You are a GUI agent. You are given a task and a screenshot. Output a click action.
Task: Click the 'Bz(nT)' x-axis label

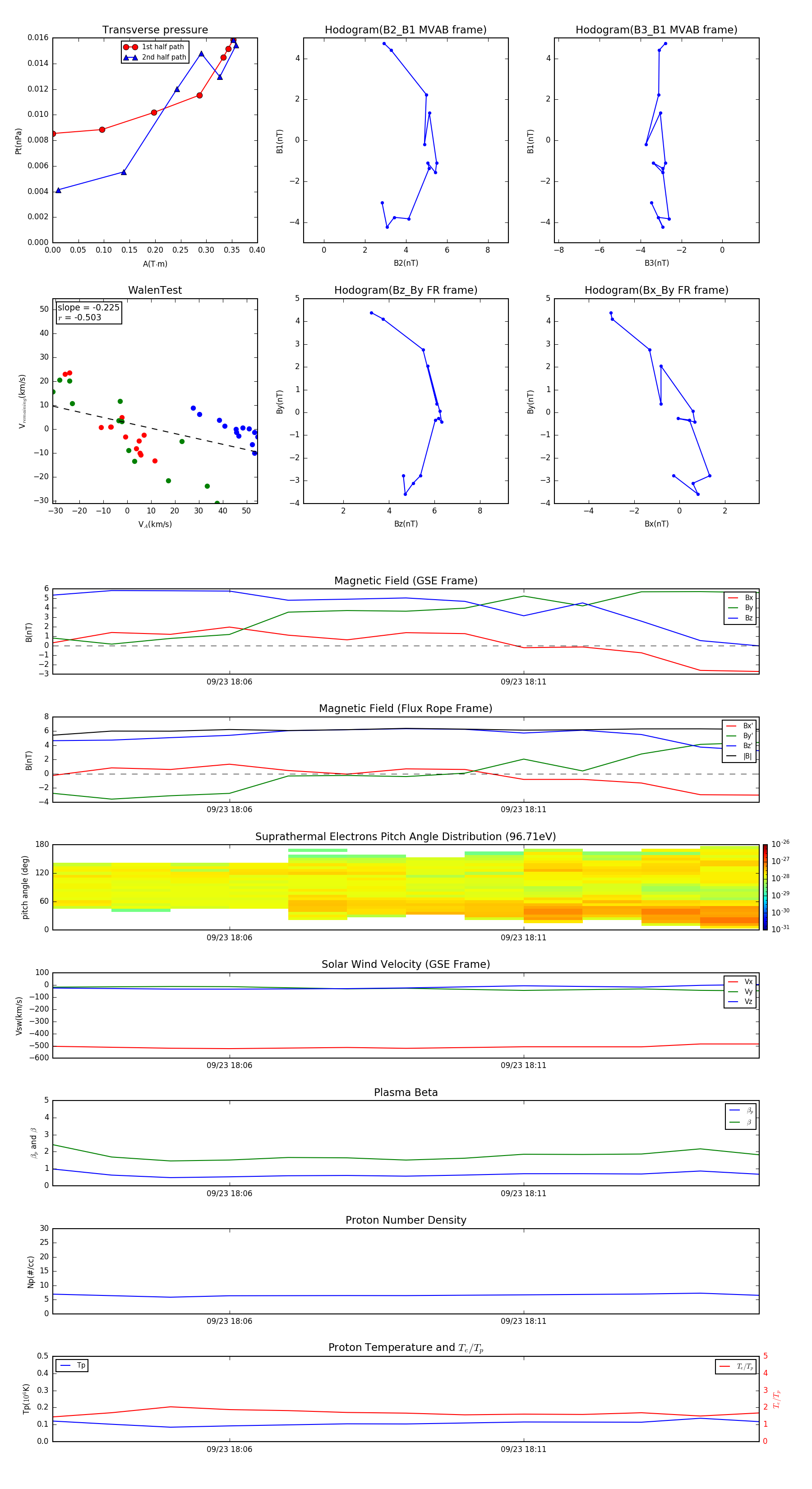pos(406,524)
